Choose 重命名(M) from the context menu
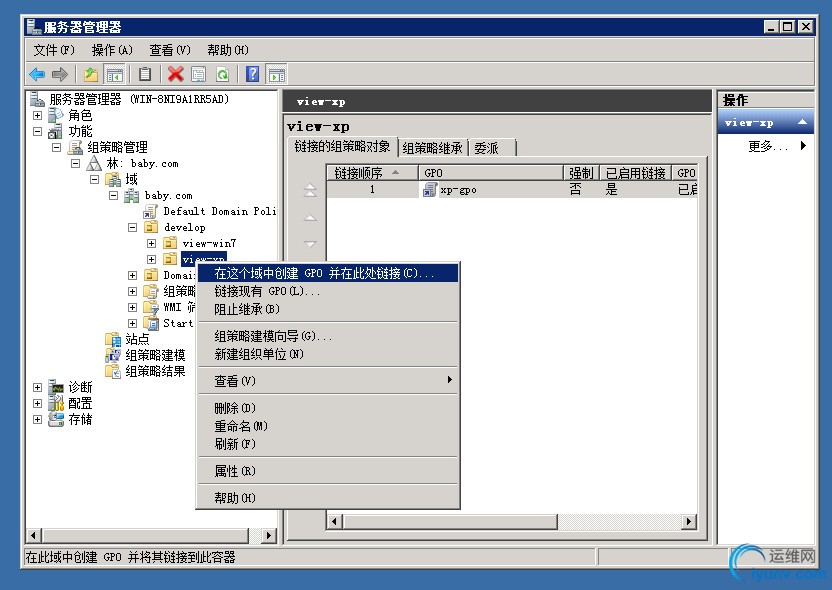 pos(327,426)
